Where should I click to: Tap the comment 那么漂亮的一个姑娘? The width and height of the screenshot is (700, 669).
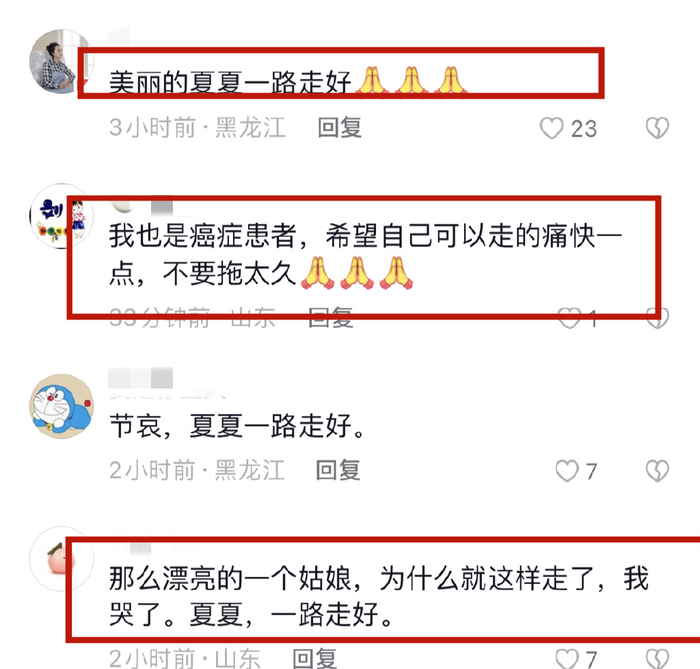pos(379,597)
